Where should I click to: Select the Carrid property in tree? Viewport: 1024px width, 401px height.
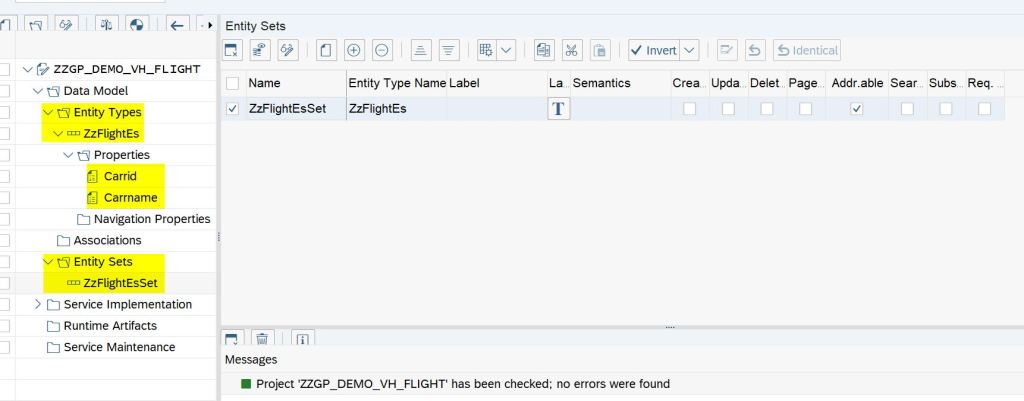click(x=120, y=176)
